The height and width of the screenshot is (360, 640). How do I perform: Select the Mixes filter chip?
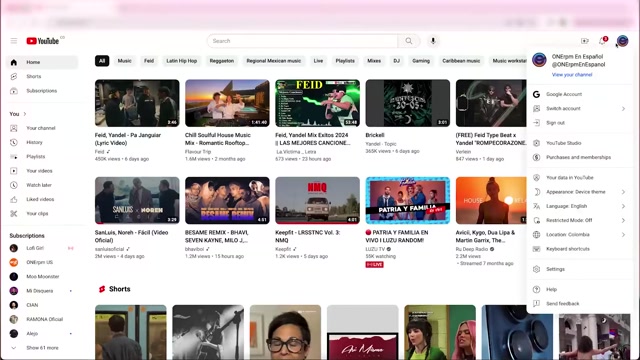point(374,61)
